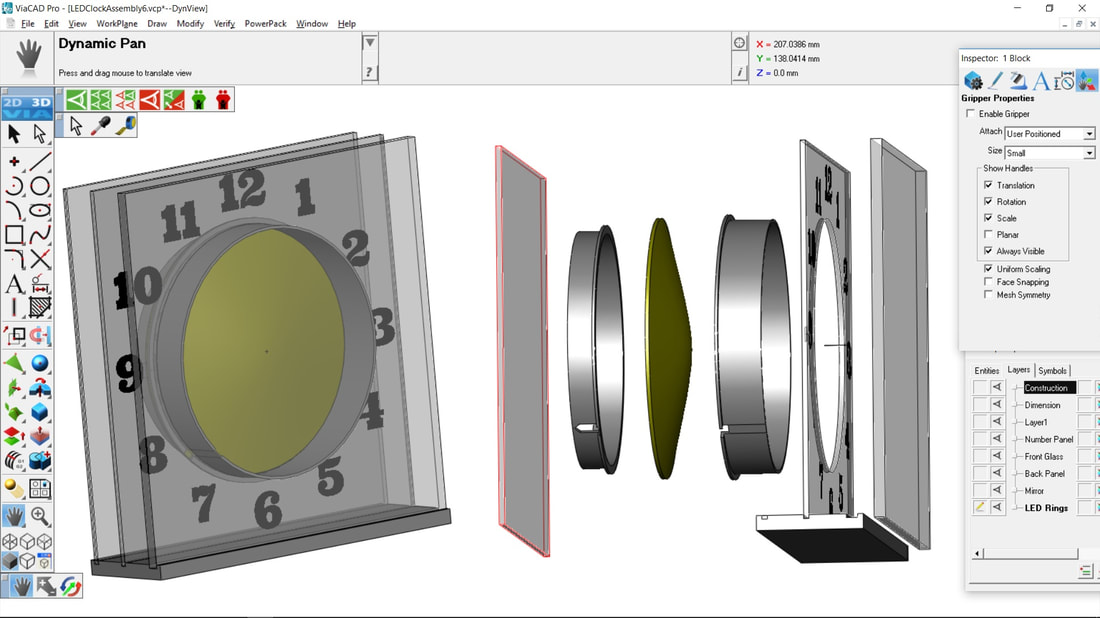Check the Face Snapping option
This screenshot has width=1100, height=618.
[x=988, y=282]
